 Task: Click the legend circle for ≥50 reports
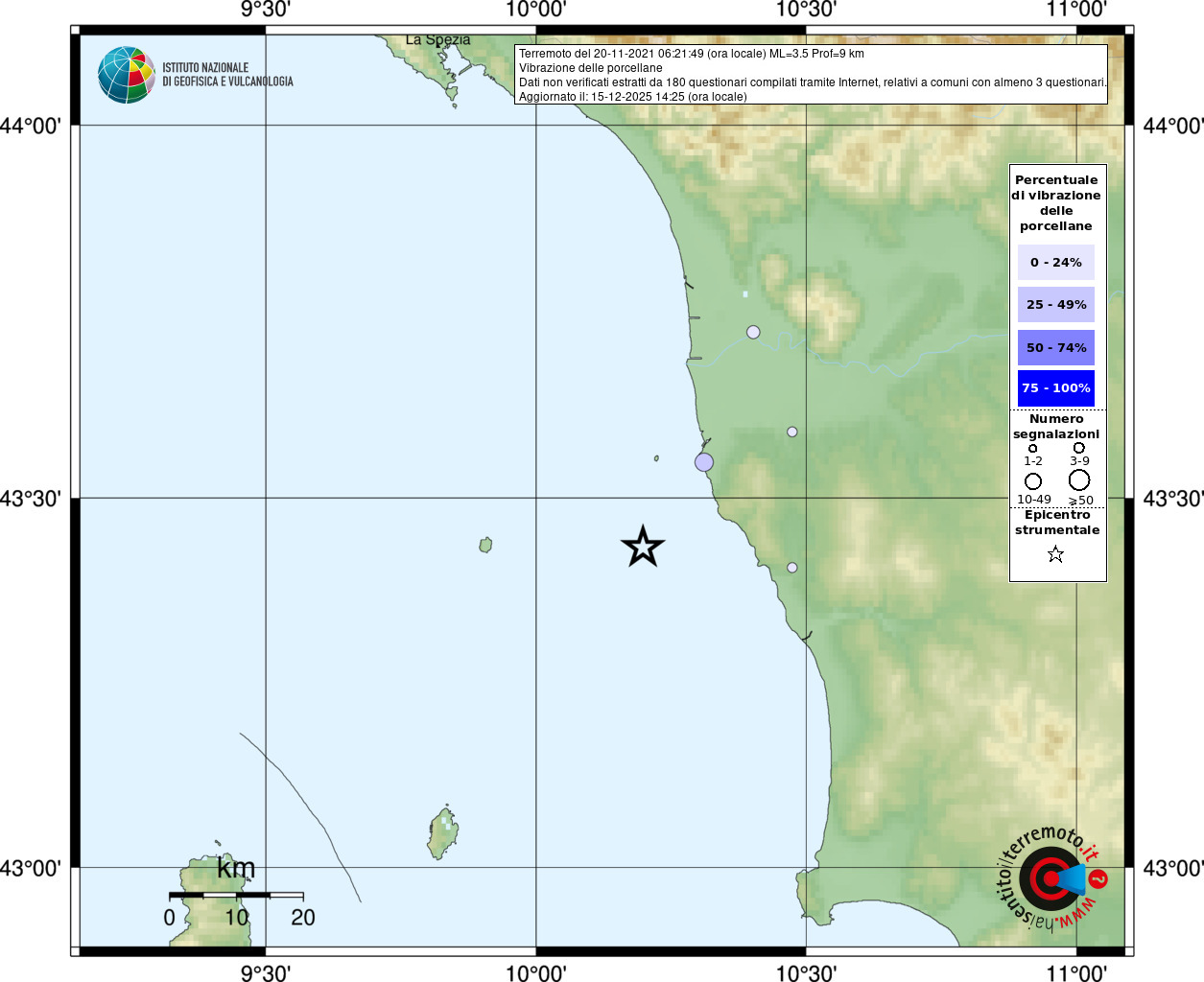(x=1079, y=479)
